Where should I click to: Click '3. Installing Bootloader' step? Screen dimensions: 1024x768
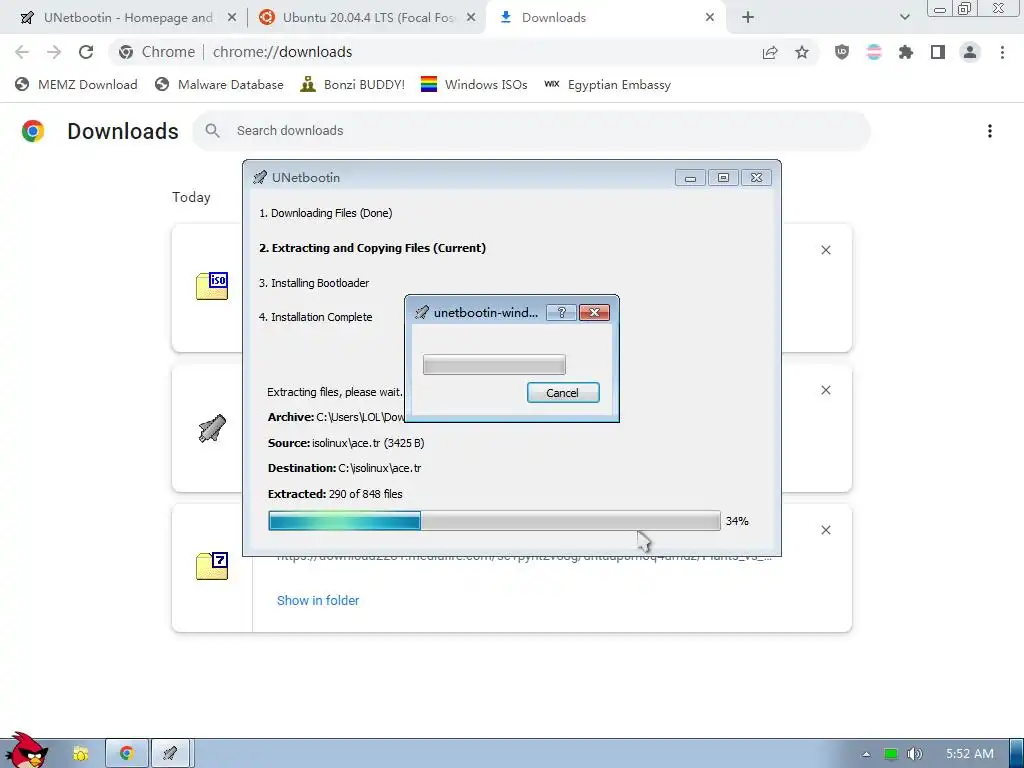(x=314, y=283)
